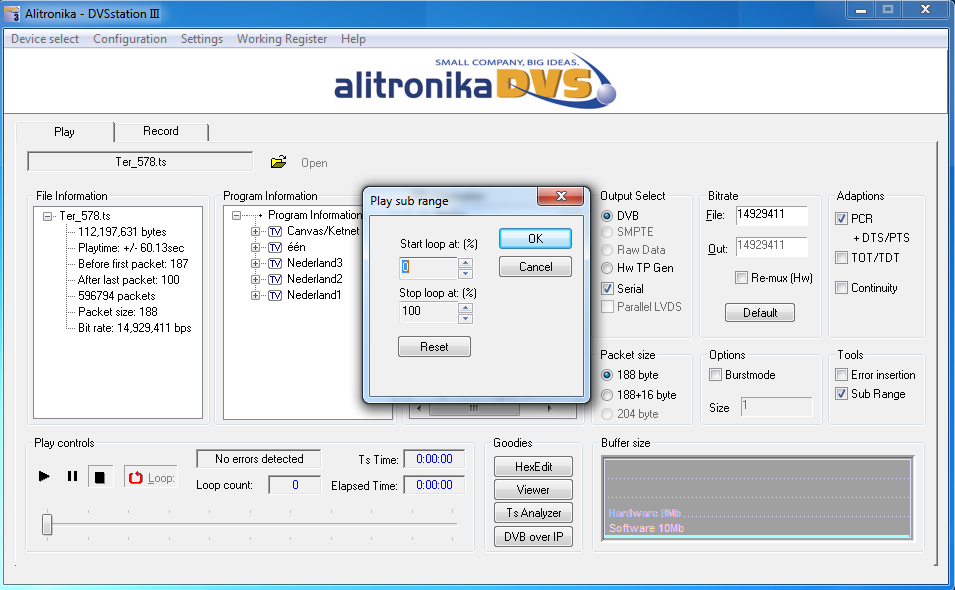Click OK in Play sub range dialog

coord(535,239)
